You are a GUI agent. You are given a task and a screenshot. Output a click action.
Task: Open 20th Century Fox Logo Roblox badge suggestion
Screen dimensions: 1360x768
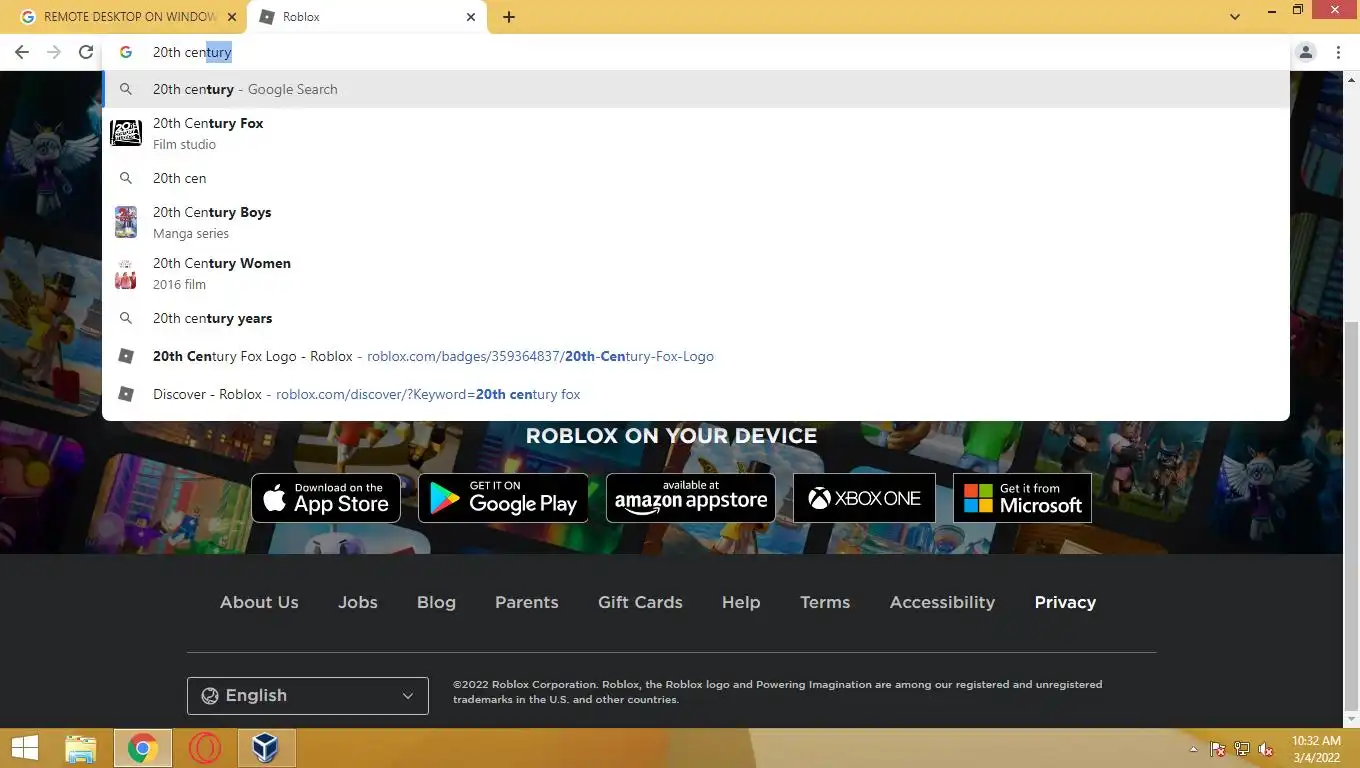click(696, 356)
